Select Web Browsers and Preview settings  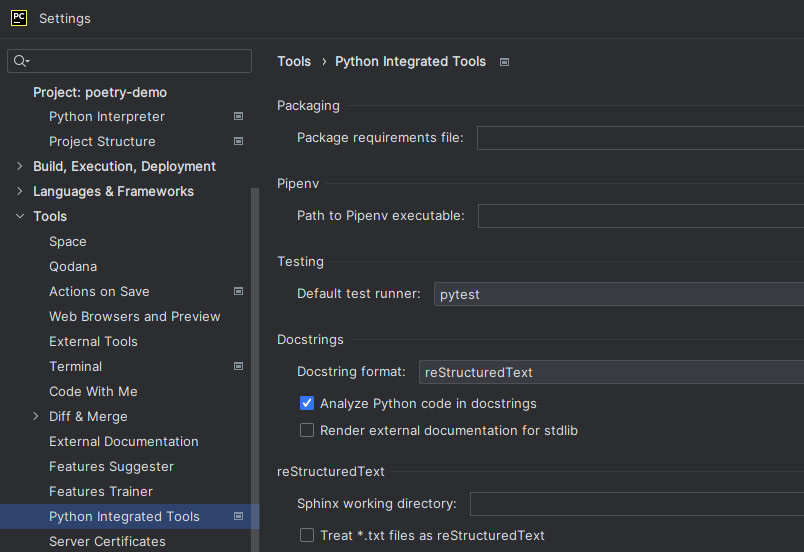pyautogui.click(x=134, y=317)
